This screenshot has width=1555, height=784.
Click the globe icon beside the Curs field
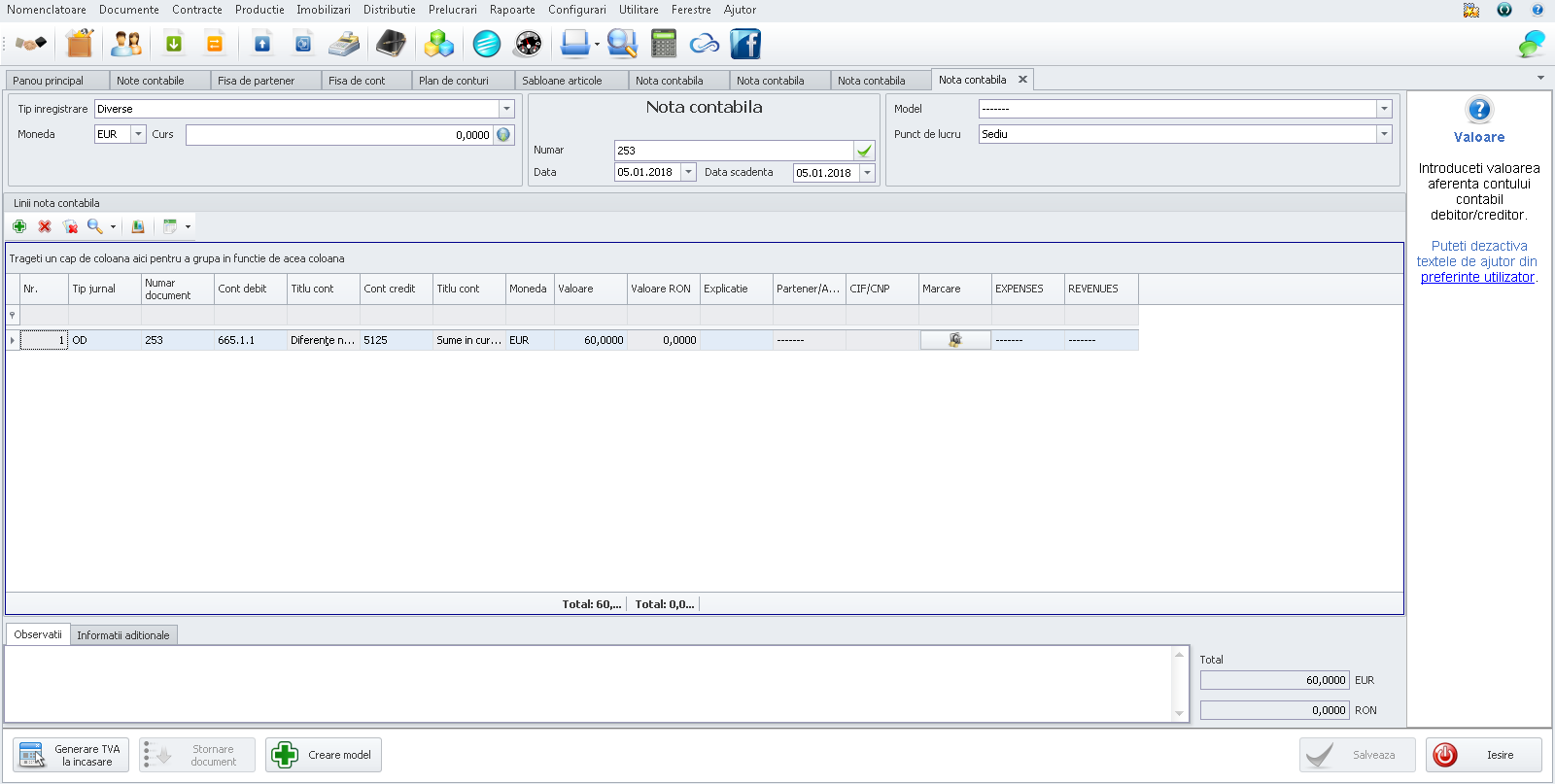pos(503,135)
